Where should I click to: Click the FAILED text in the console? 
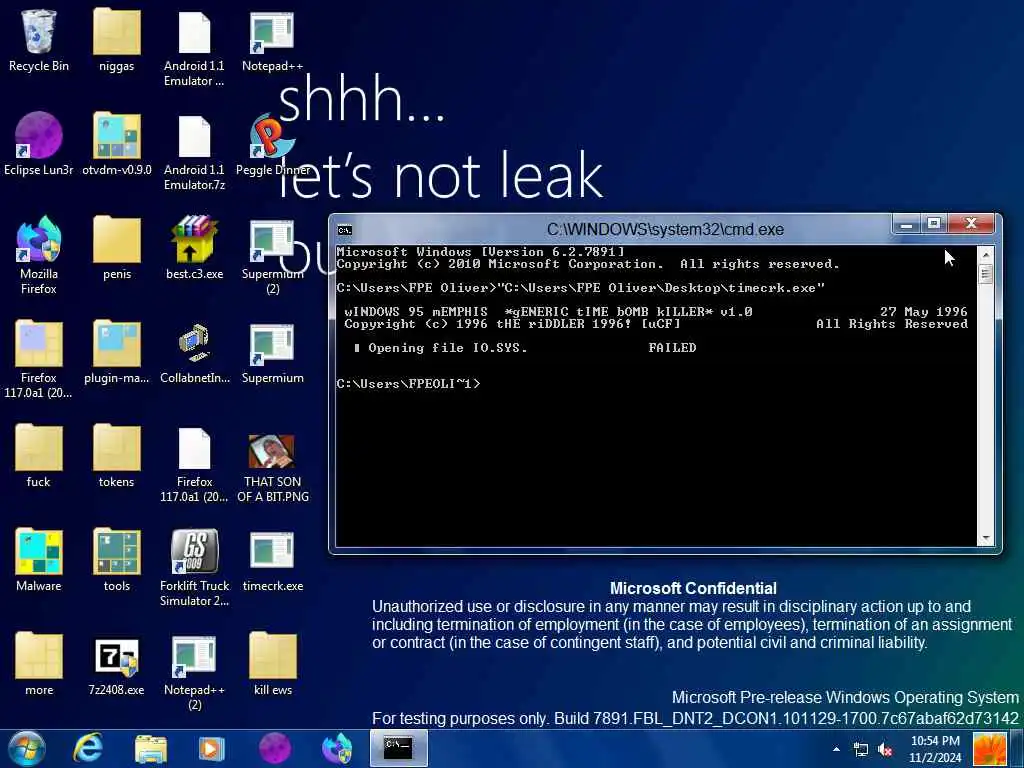coord(672,348)
